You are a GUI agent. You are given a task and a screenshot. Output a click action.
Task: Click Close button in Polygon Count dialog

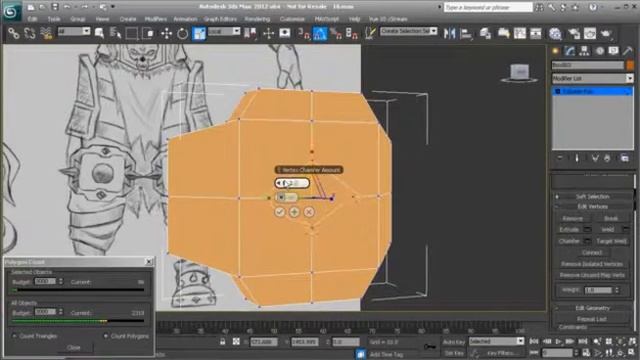(73, 347)
